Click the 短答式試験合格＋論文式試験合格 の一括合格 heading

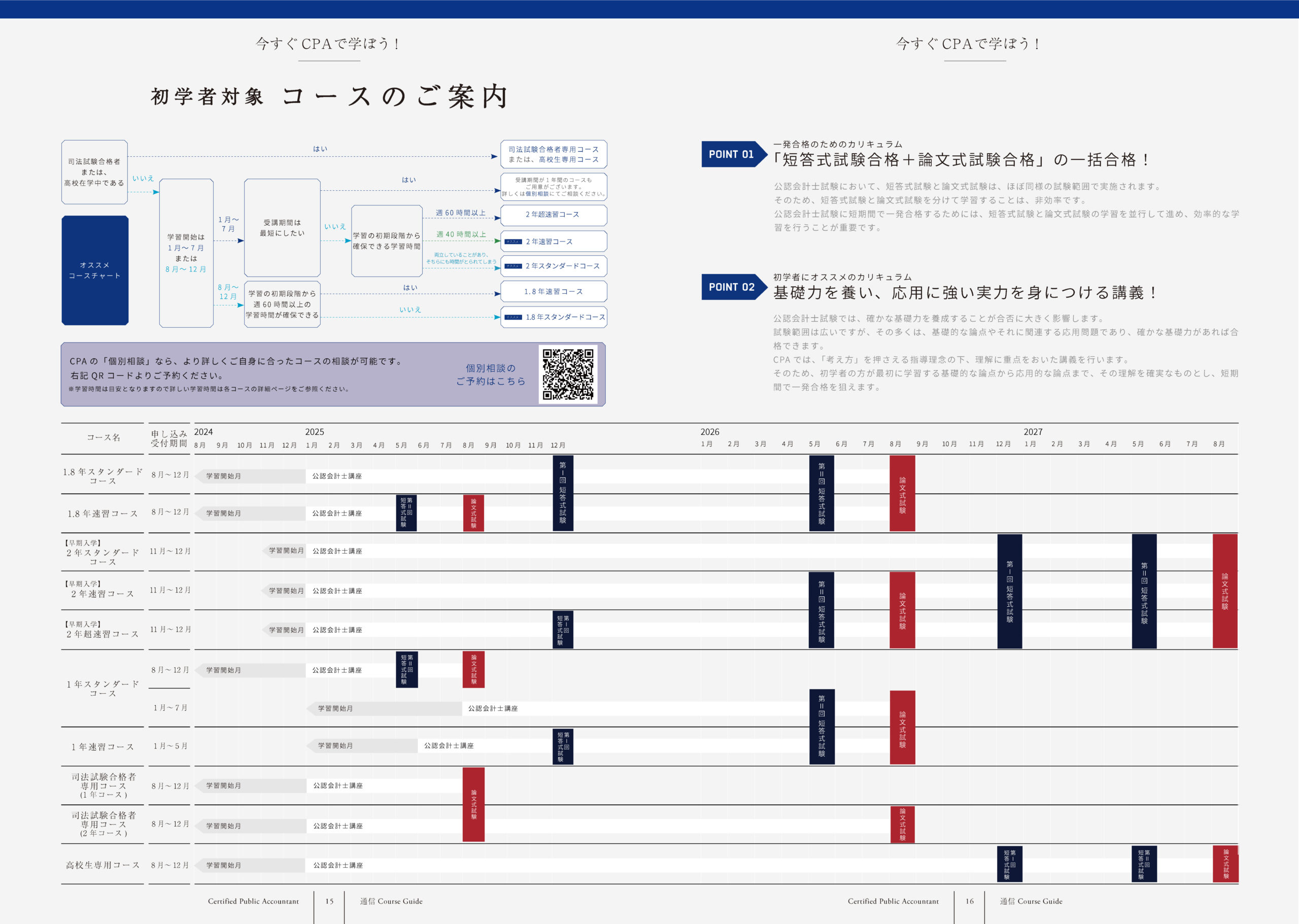pyautogui.click(x=961, y=160)
